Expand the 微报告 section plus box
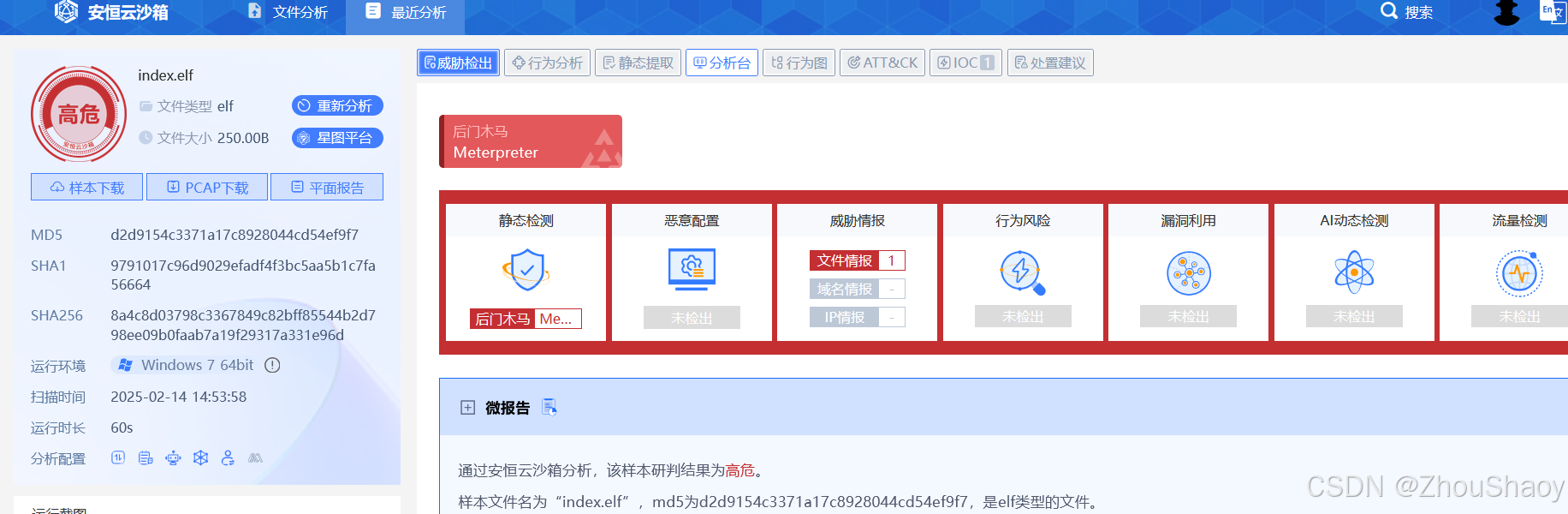This screenshot has height=514, width=1568. pos(467,408)
